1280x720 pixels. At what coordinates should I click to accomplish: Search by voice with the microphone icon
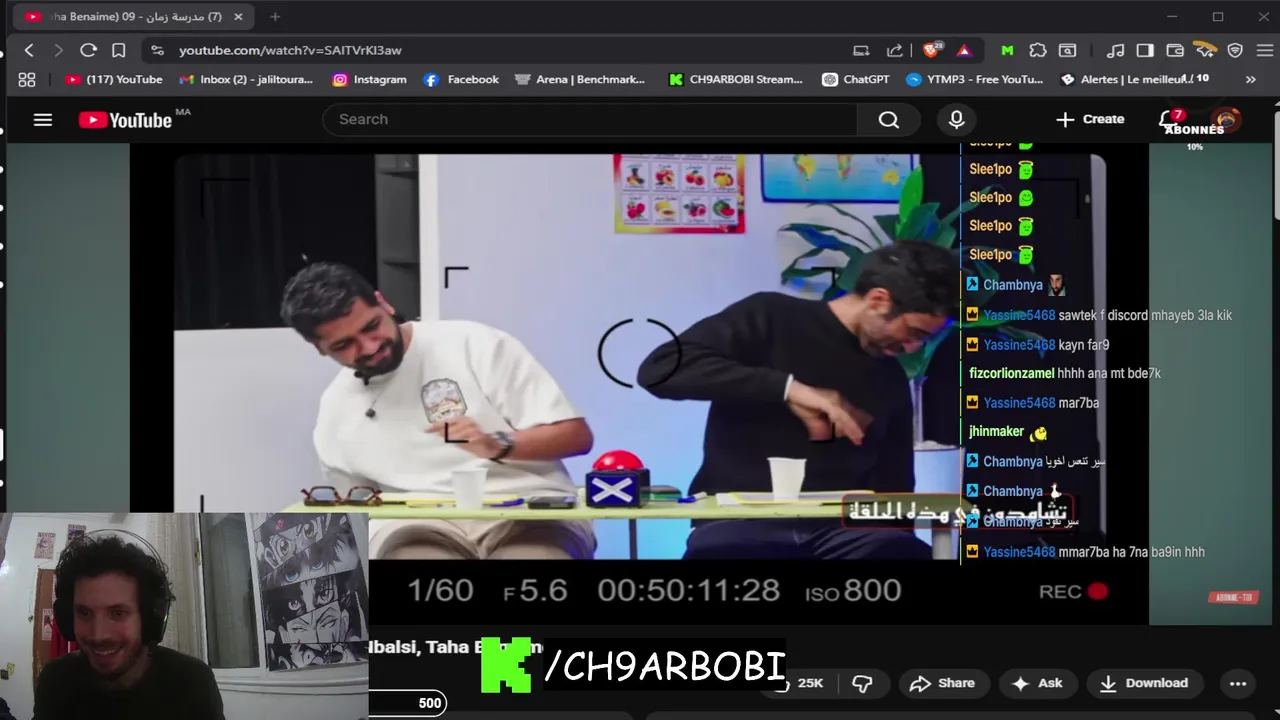[957, 119]
